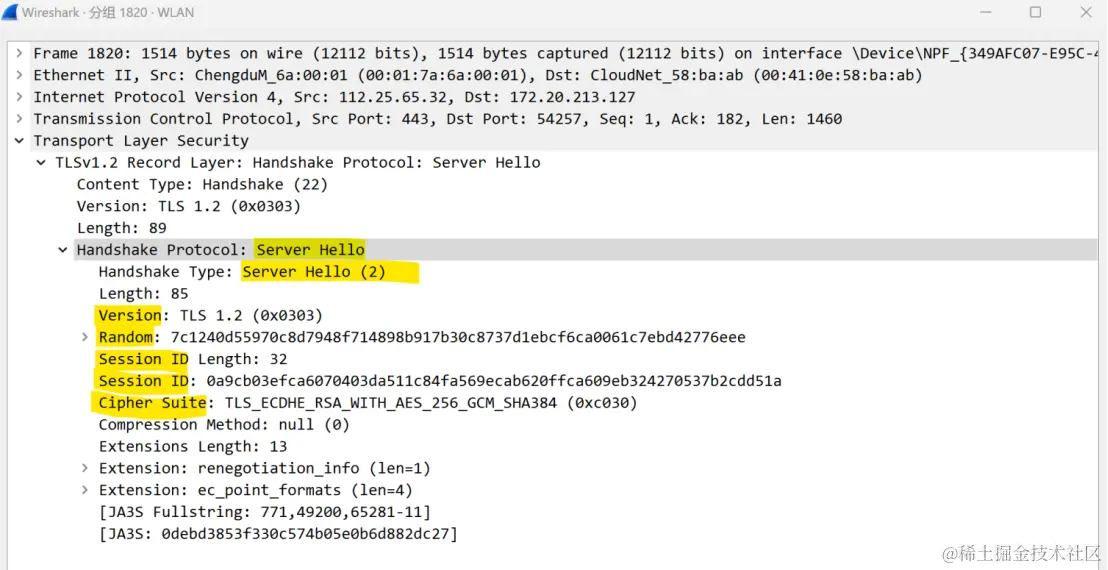1108x570 pixels.
Task: Select the Session ID value row
Action: pos(440,381)
